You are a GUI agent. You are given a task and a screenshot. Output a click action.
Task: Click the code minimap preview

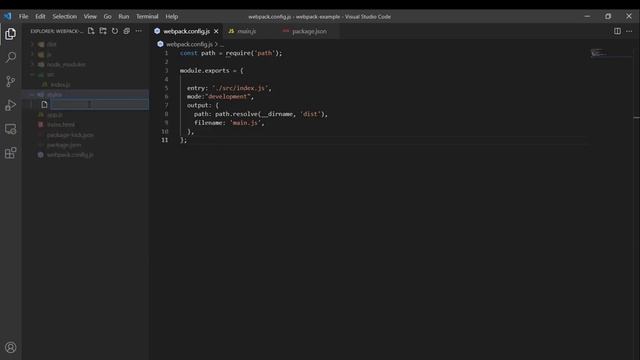[x=598, y=53]
